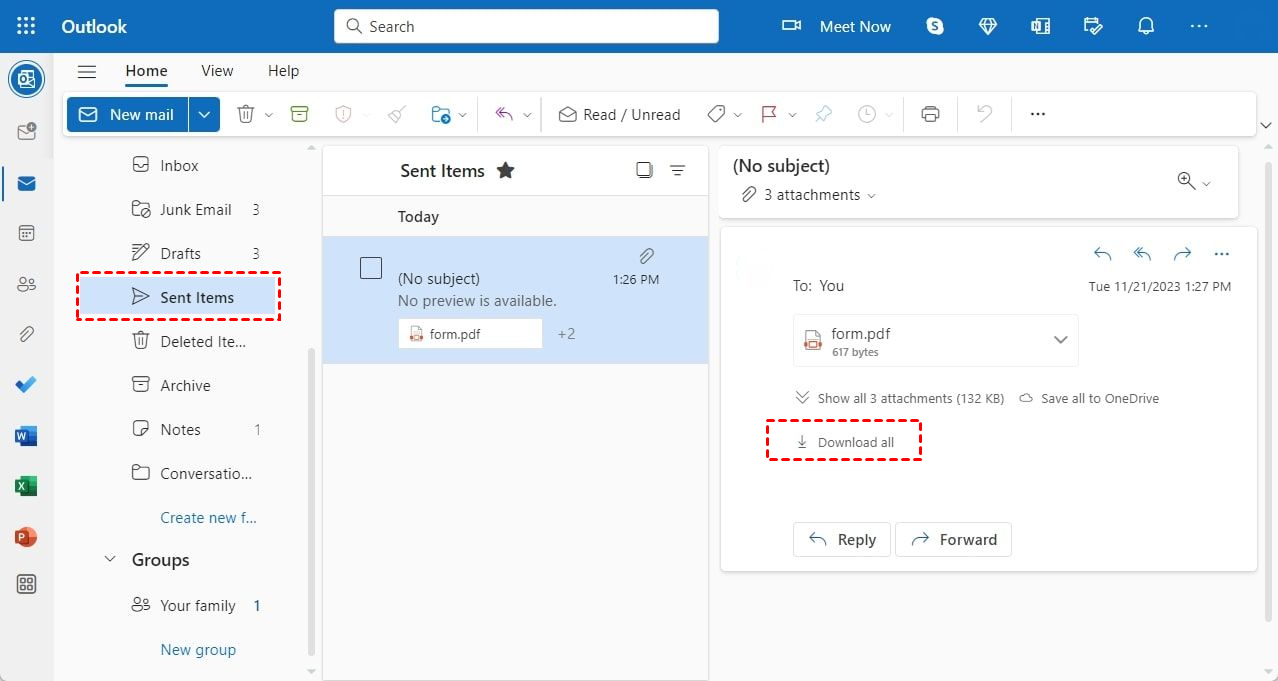Open the app launcher waffle icon
Image resolution: width=1278 pixels, height=681 pixels.
[27, 27]
